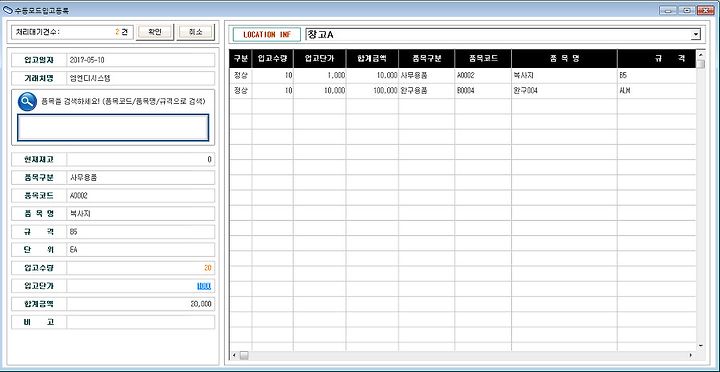
Task: Click the 100,000 total cell
Action: 372,91
